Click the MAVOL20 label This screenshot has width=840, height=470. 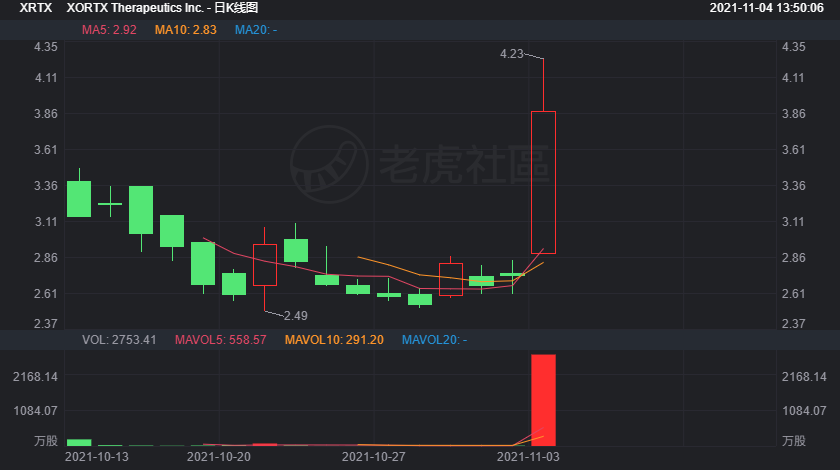pyautogui.click(x=434, y=340)
